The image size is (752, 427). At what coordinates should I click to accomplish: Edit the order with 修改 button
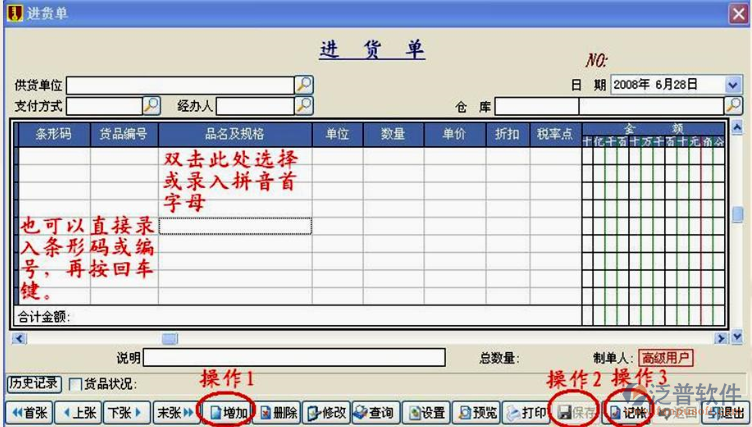click(327, 413)
